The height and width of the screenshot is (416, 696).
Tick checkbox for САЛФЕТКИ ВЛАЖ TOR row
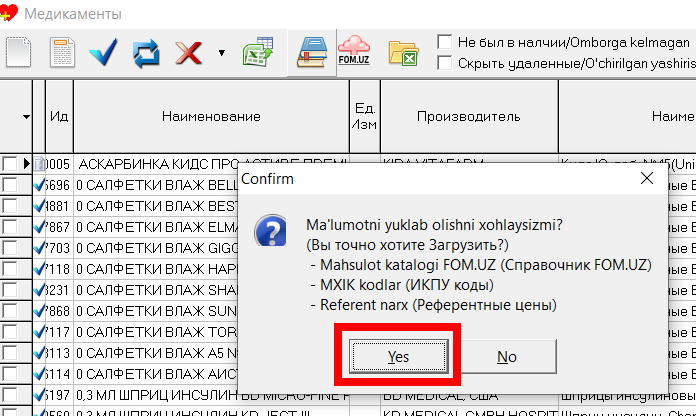pos(9,332)
